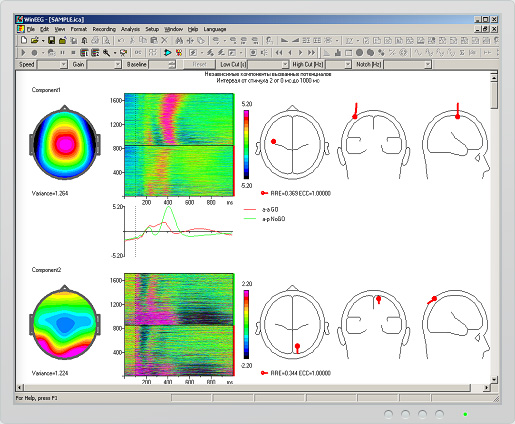Open the Recording menu
This screenshot has width=515, height=424.
coord(104,29)
